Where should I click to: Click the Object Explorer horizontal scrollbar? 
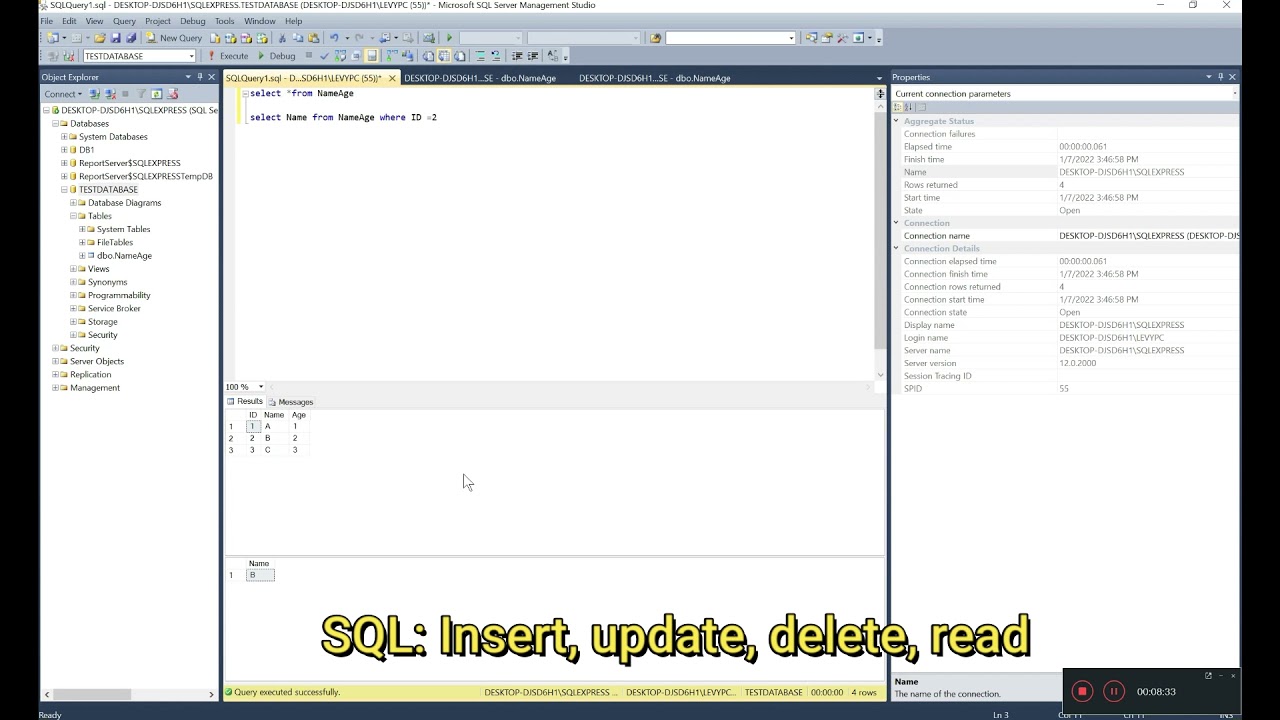[91, 694]
